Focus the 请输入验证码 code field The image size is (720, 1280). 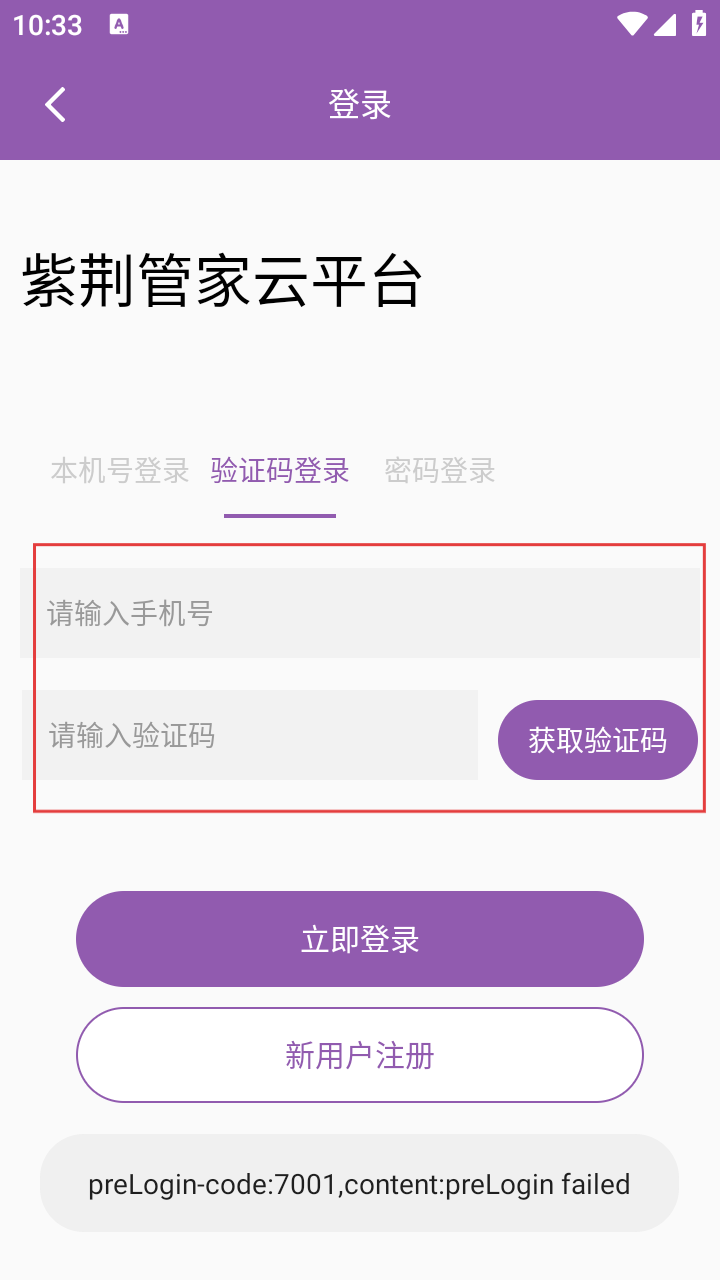[x=250, y=735]
